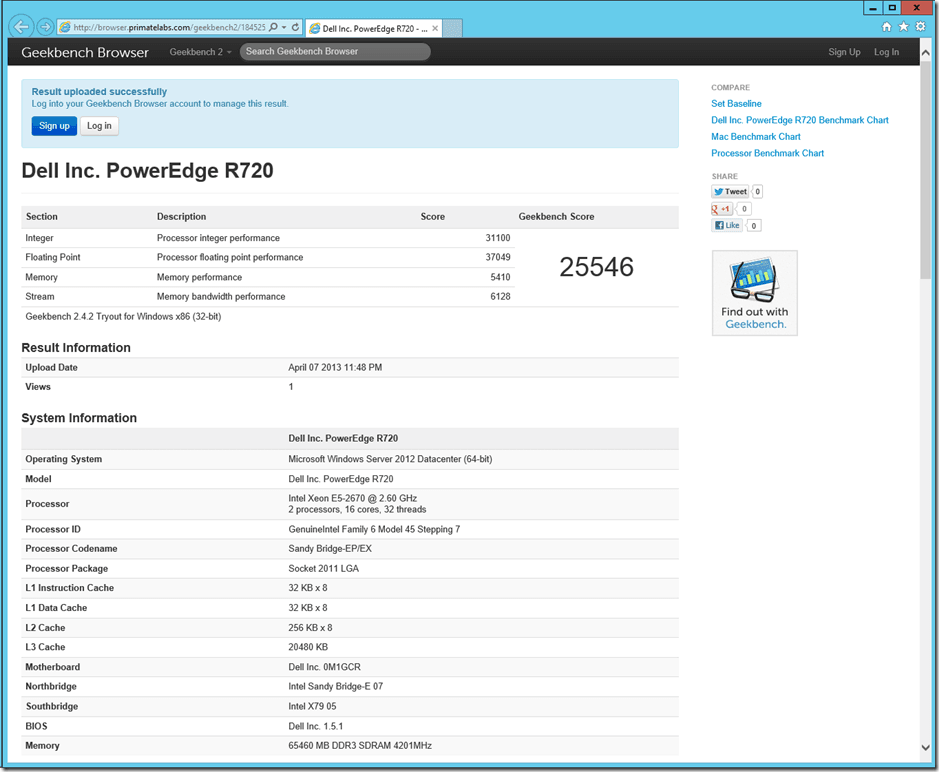Click the L3 Cache value 20480 KB
Image resolution: width=939 pixels, height=772 pixels.
coord(308,647)
